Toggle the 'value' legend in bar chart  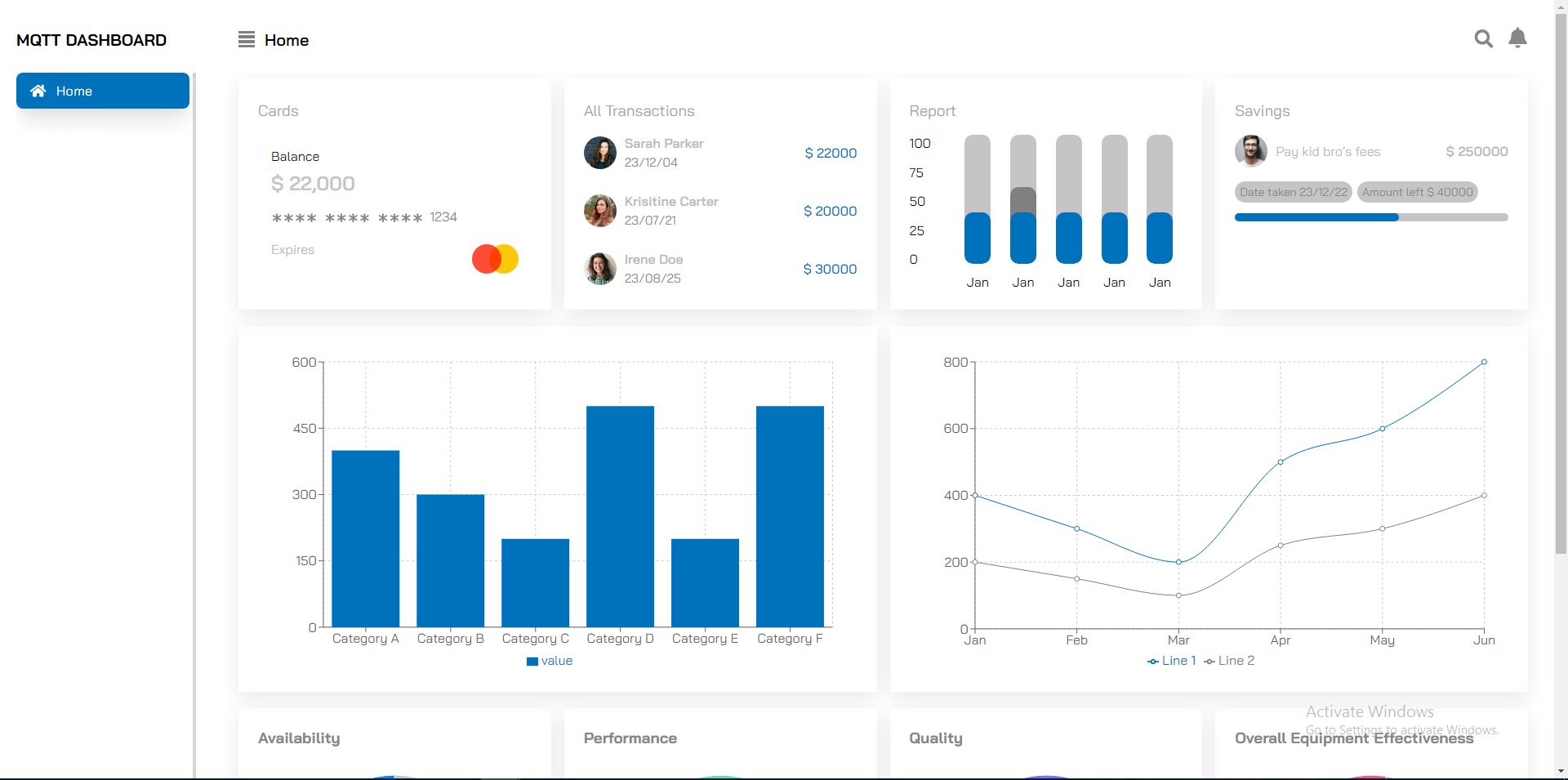click(550, 661)
